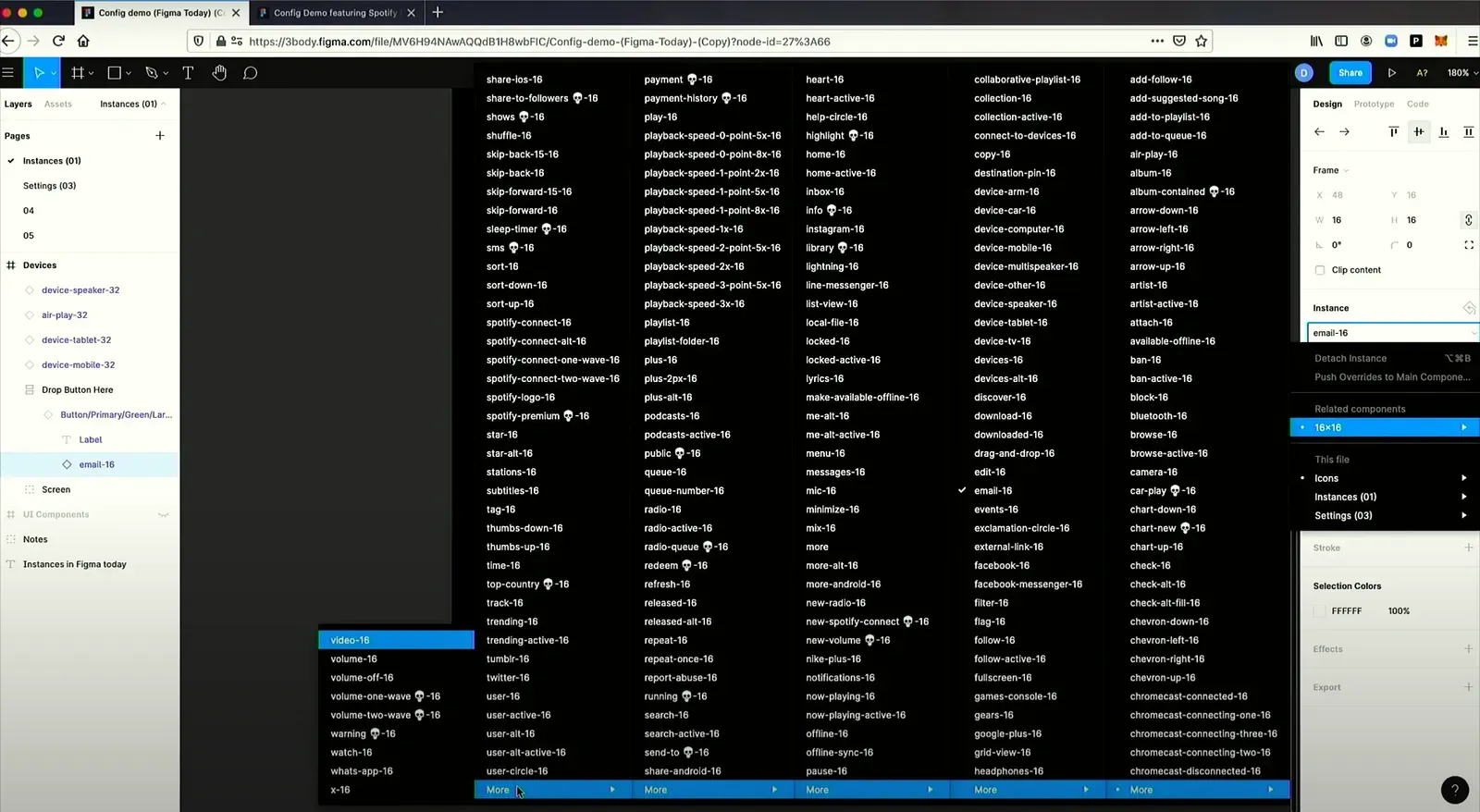Add export setting with the plus button
Image resolution: width=1480 pixels, height=812 pixels.
coord(1468,687)
